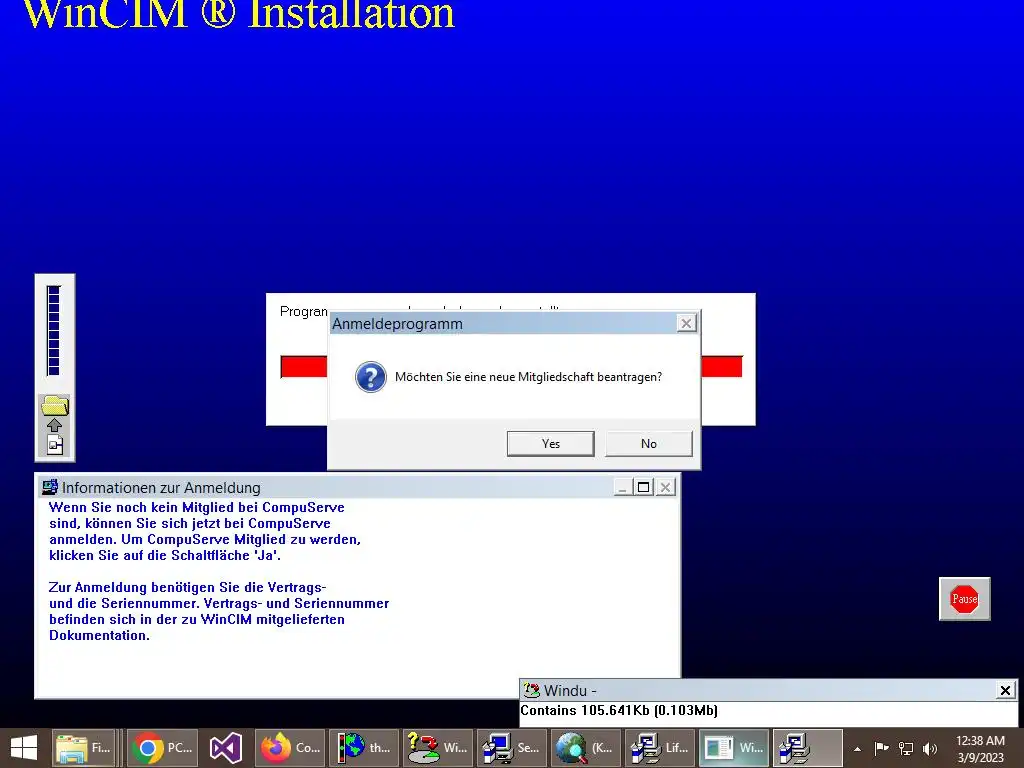
Task: Open File Explorer from taskbar
Action: click(x=84, y=748)
